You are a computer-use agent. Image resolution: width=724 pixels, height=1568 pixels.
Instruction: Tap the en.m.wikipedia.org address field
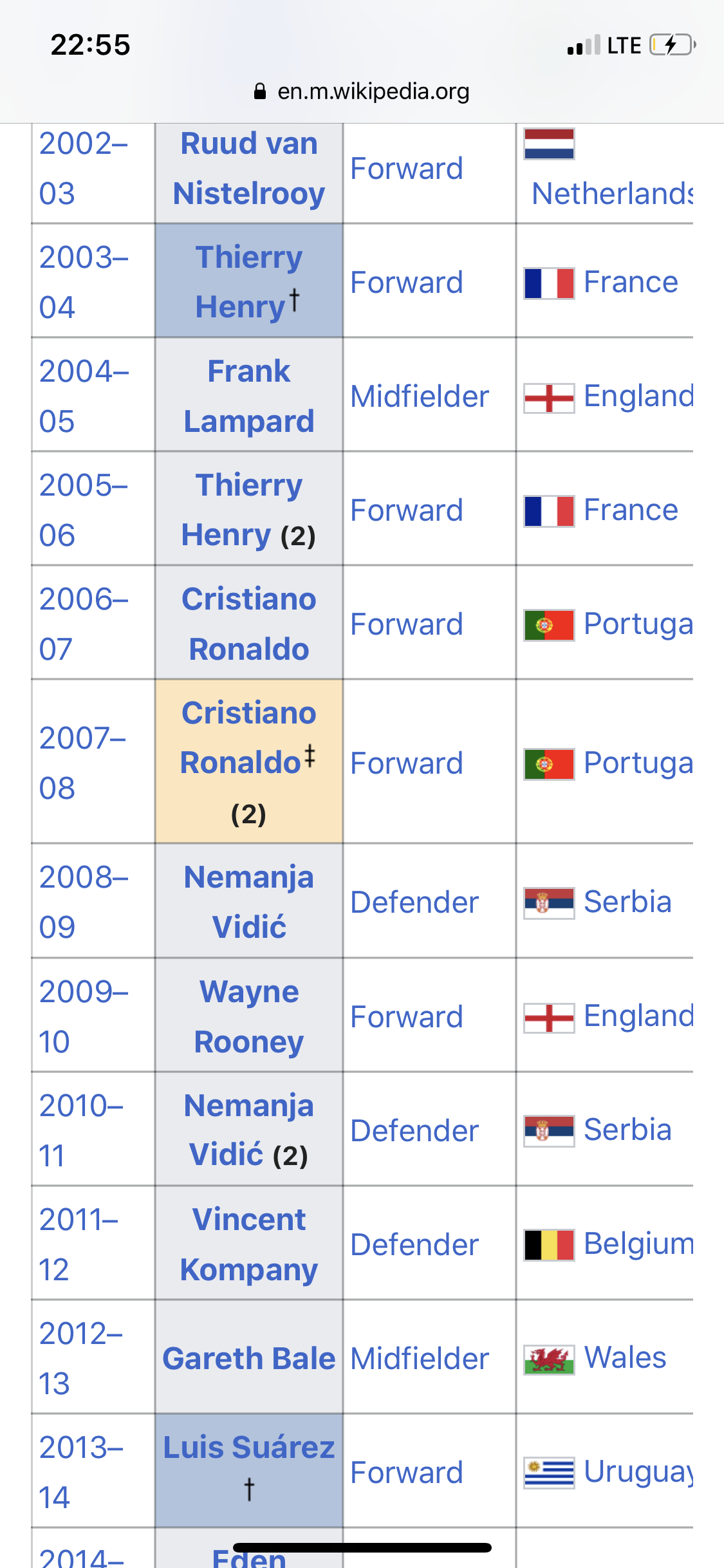tap(373, 91)
